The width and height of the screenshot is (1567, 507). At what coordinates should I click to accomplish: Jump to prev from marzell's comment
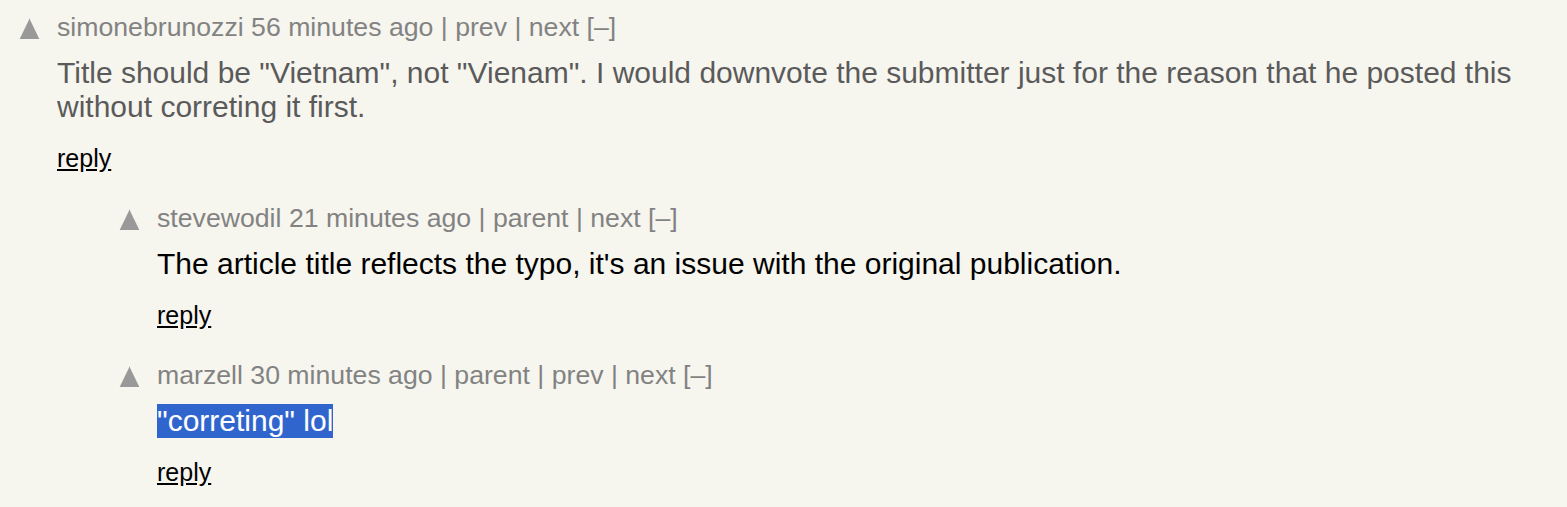pos(577,375)
